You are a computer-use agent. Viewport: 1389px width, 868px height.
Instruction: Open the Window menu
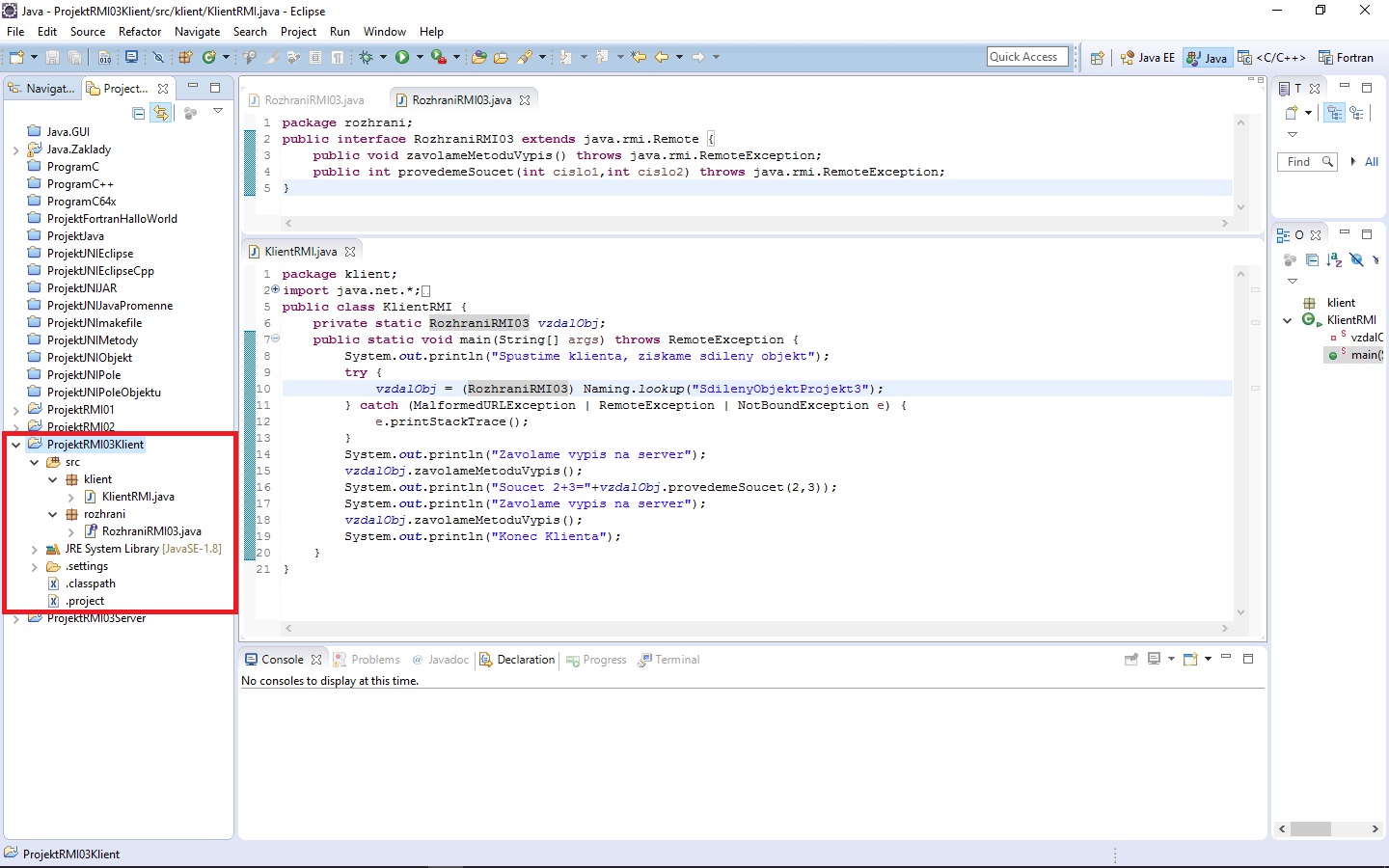[384, 31]
